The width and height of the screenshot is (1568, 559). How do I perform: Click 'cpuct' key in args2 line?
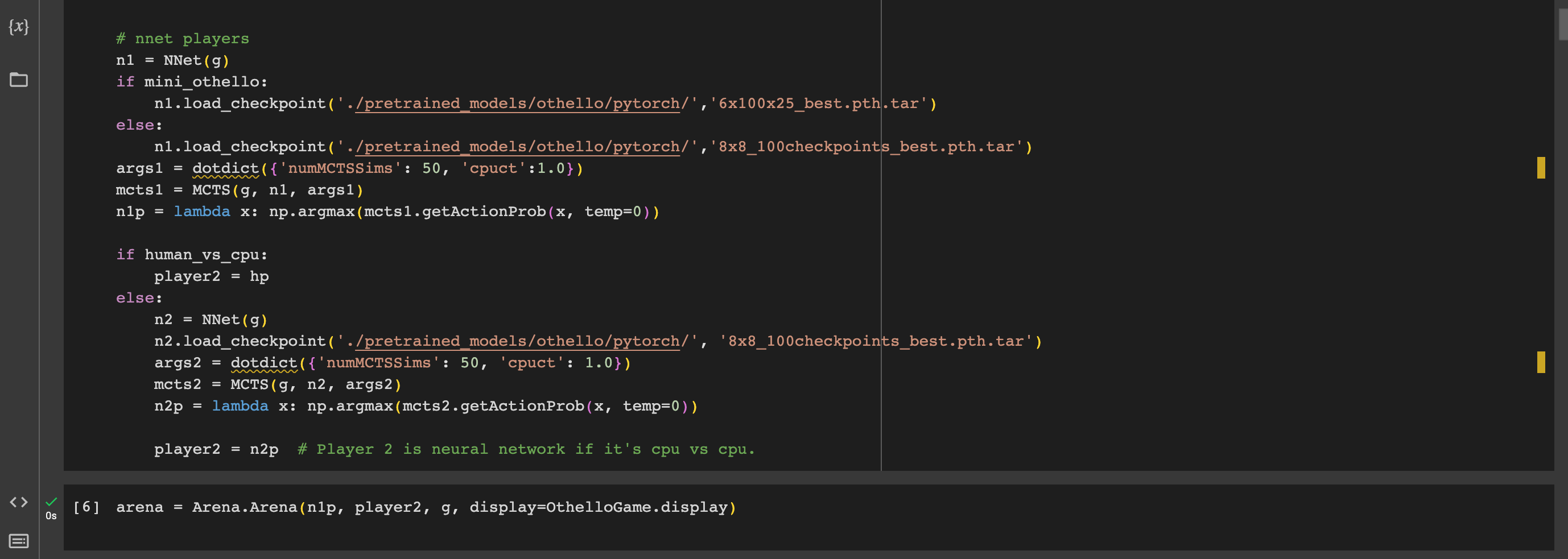532,363
